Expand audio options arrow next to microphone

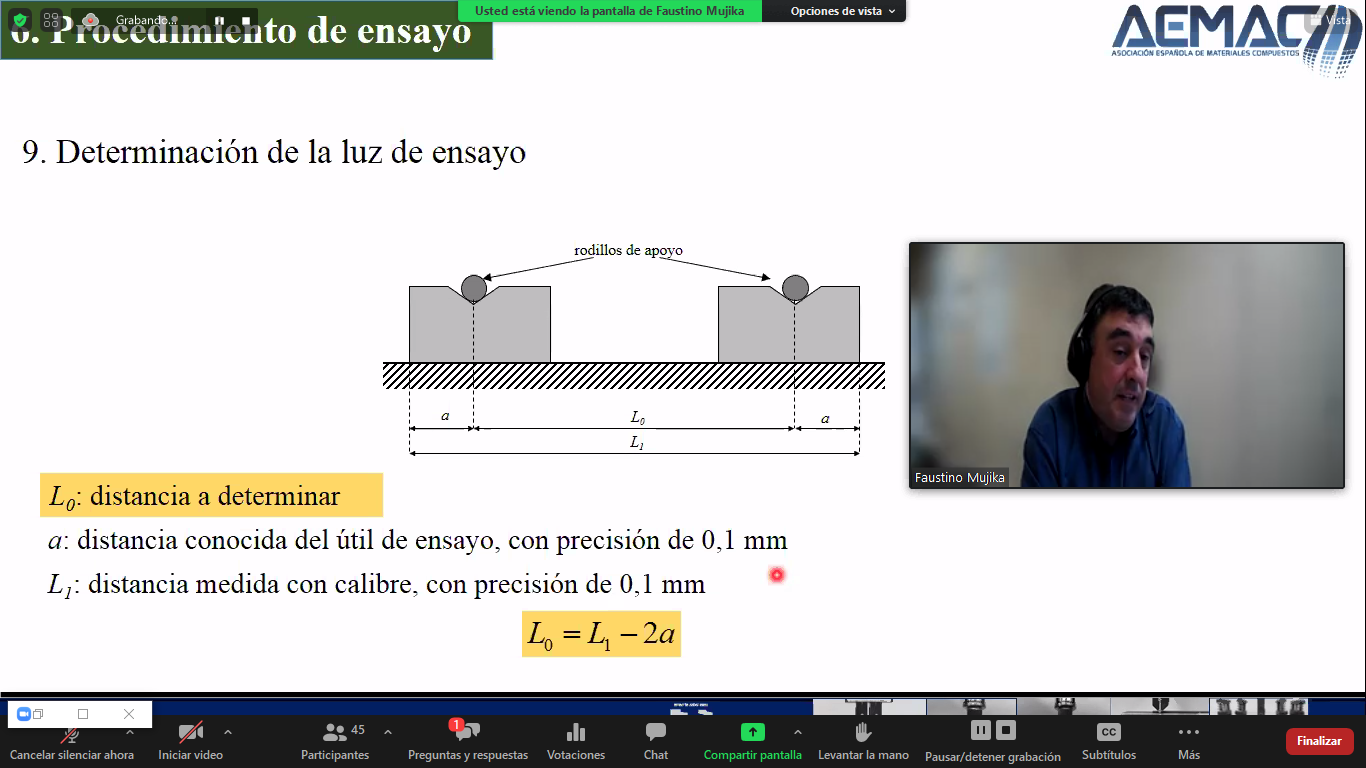coord(129,732)
